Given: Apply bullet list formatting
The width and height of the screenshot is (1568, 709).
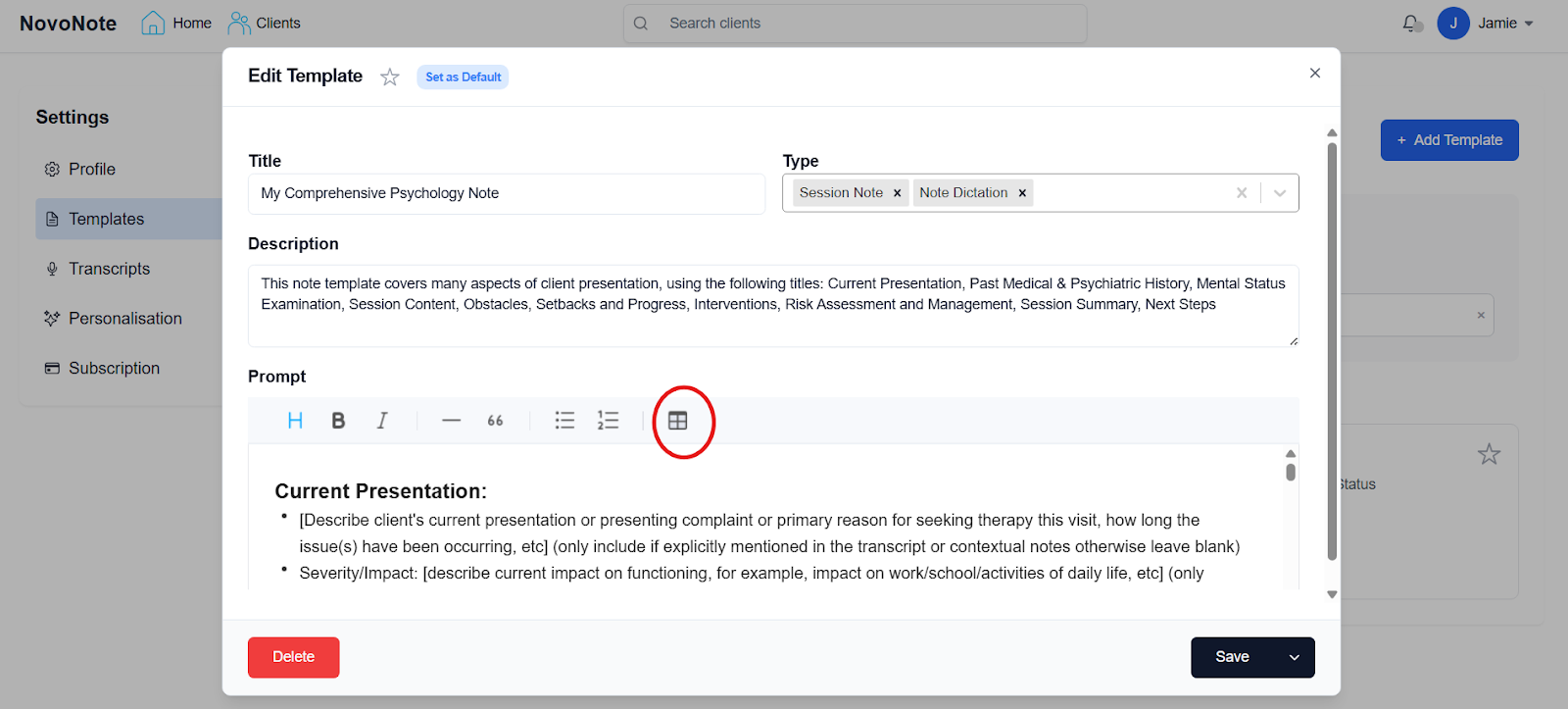Looking at the screenshot, I should (x=564, y=421).
